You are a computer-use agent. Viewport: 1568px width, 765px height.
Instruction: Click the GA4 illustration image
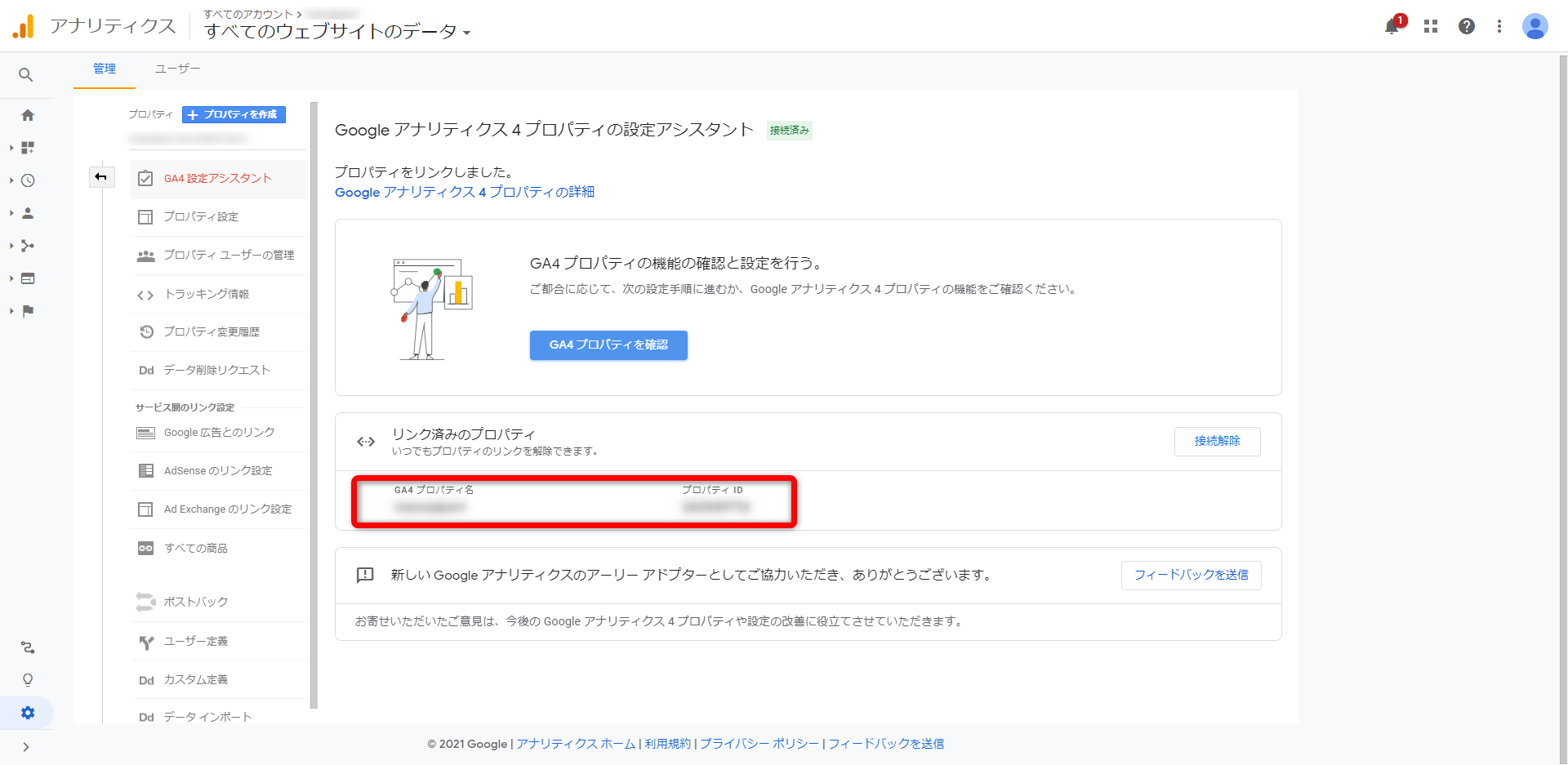[432, 309]
